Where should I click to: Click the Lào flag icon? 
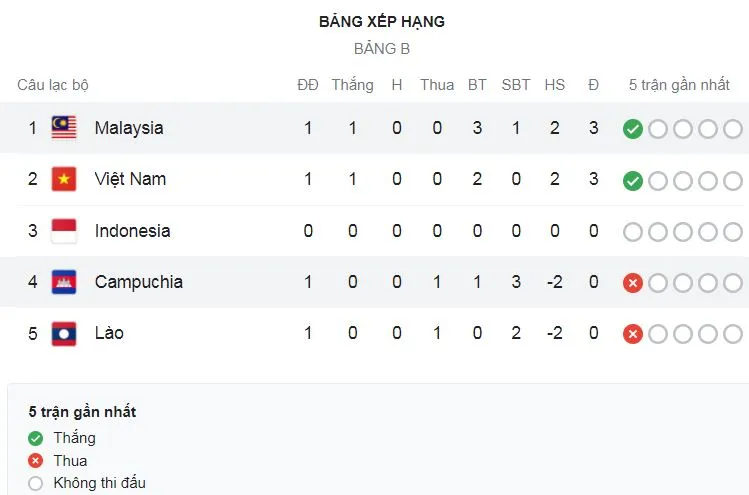coord(64,333)
